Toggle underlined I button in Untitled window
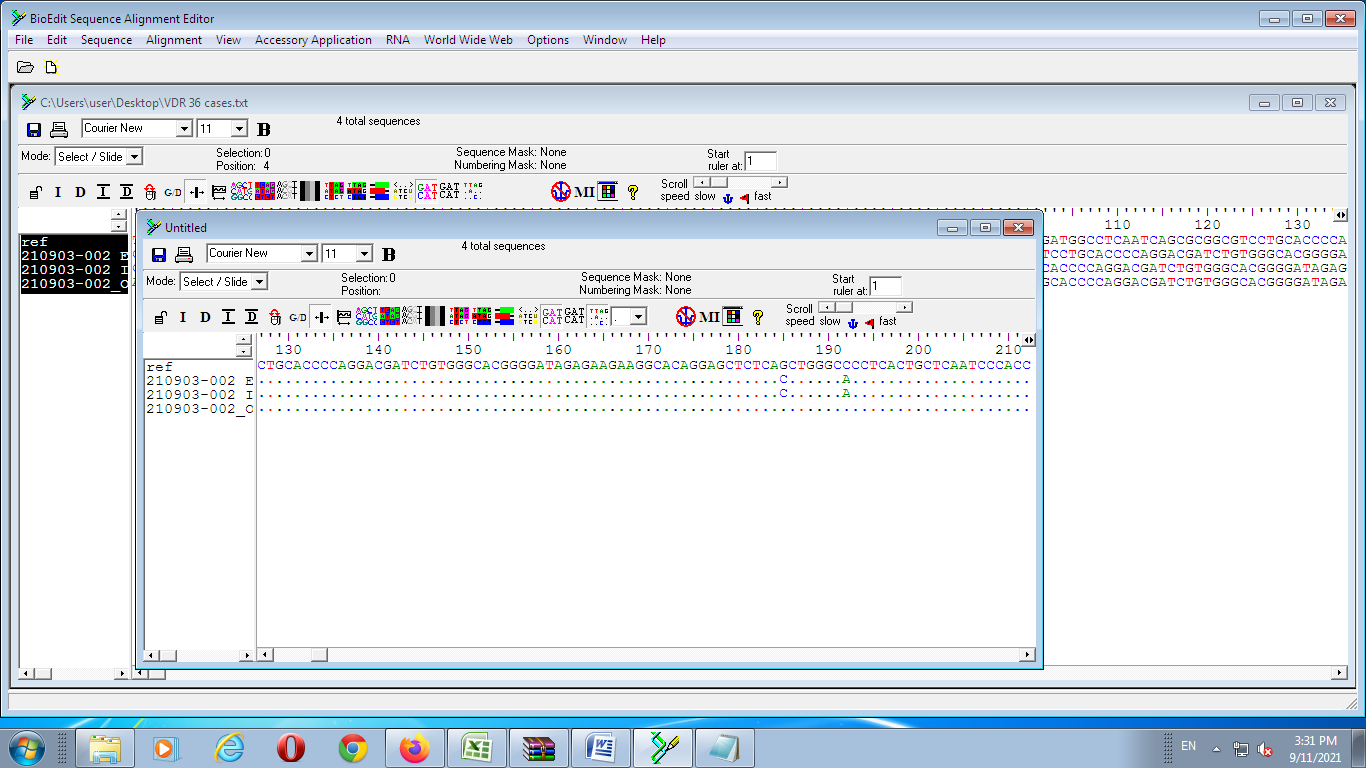This screenshot has width=1366, height=768. (228, 317)
